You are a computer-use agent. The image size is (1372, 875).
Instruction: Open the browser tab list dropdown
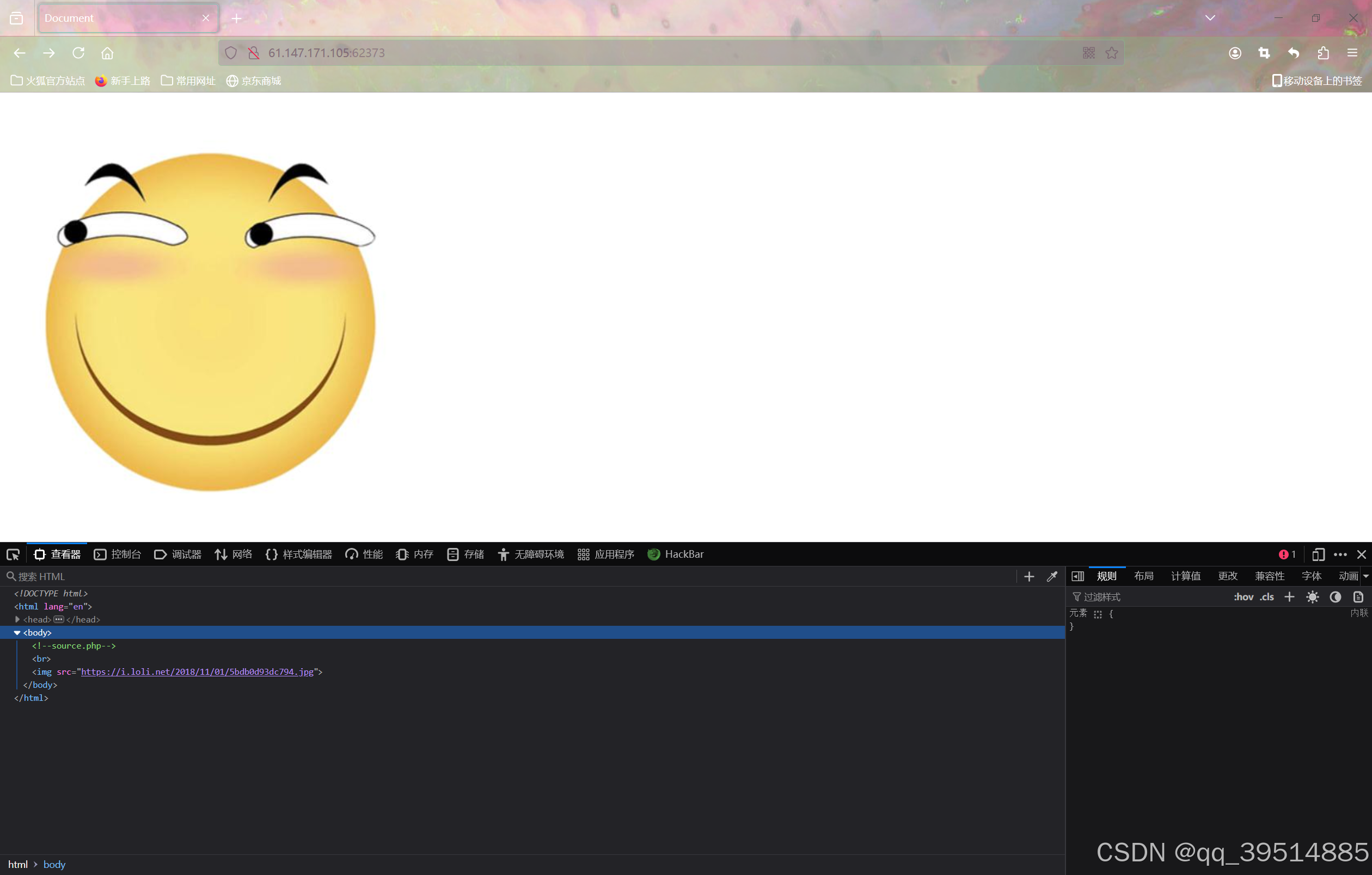pyautogui.click(x=1210, y=17)
